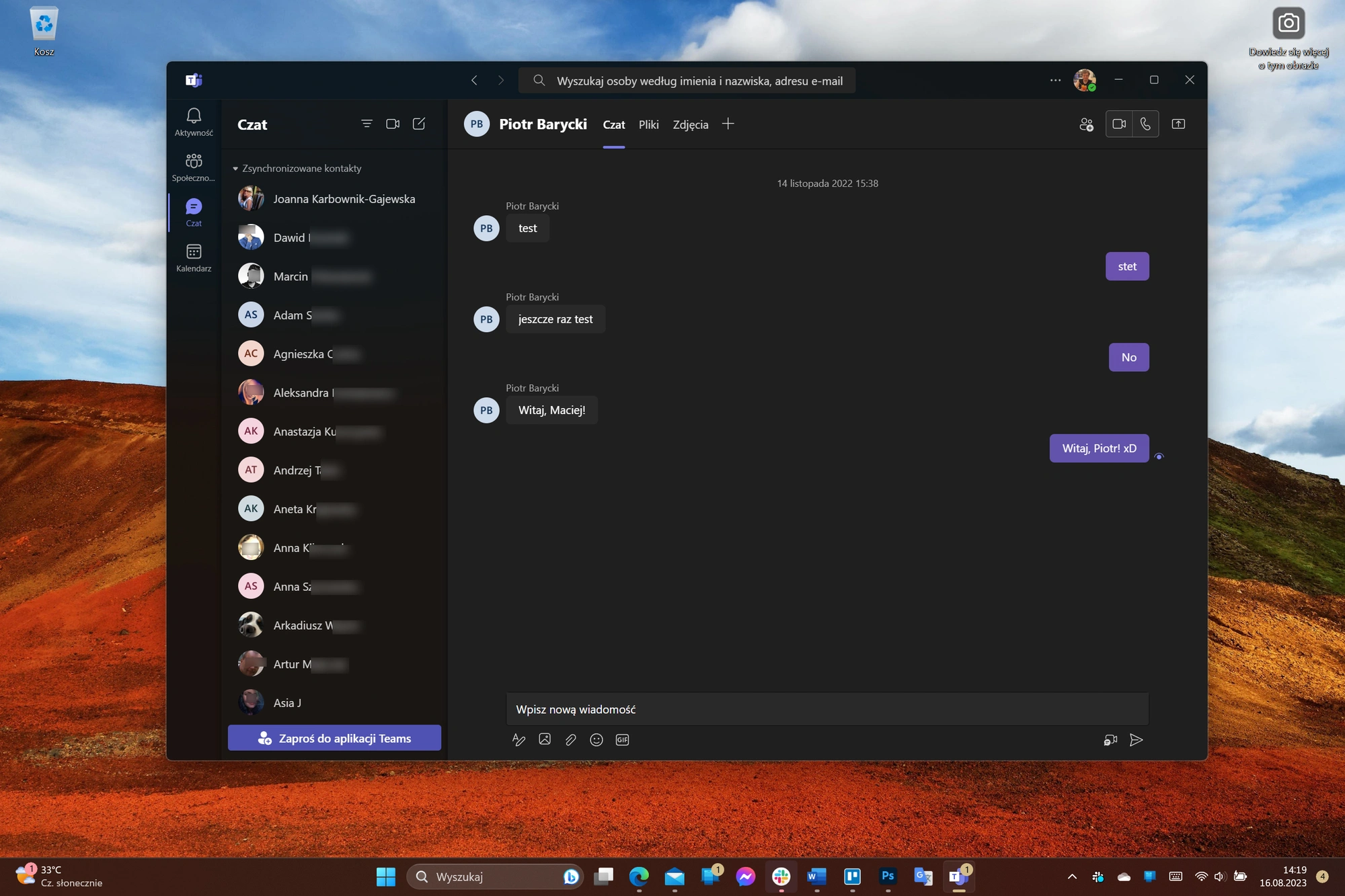The image size is (1345, 896).
Task: Click the PB avatar in chat header
Action: pos(477,124)
